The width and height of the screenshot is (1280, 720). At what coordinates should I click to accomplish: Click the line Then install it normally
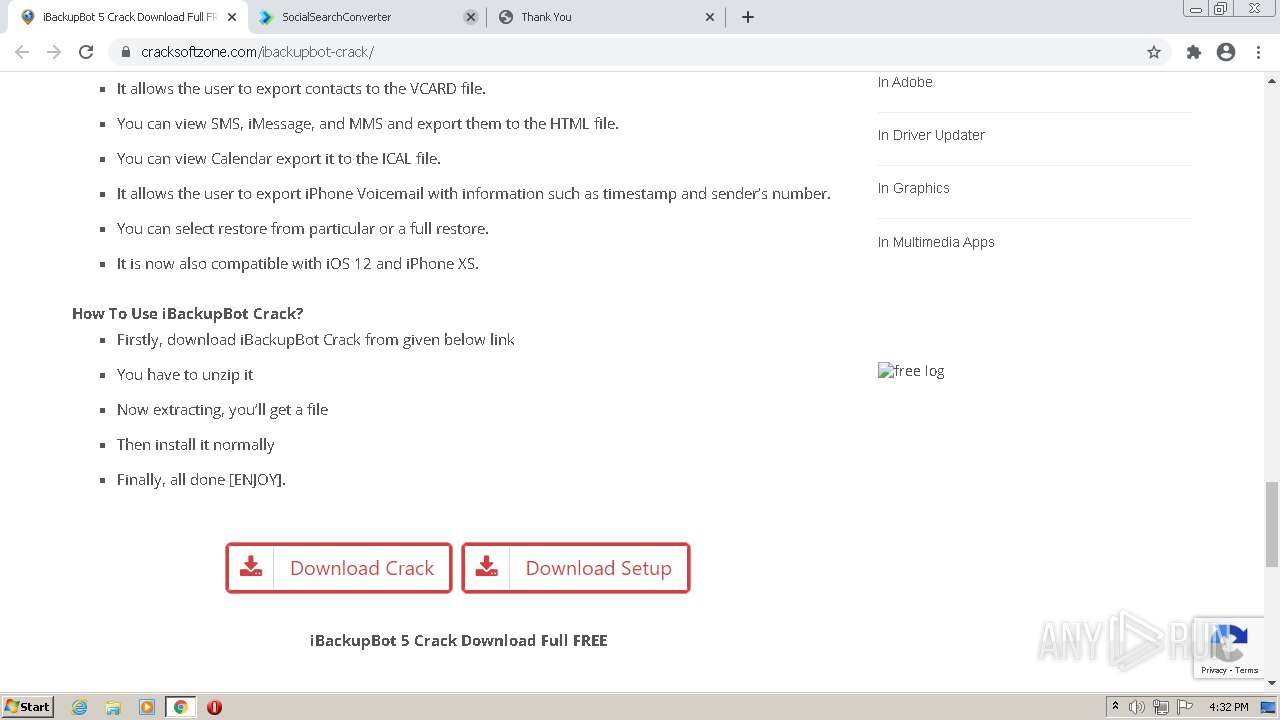196,444
